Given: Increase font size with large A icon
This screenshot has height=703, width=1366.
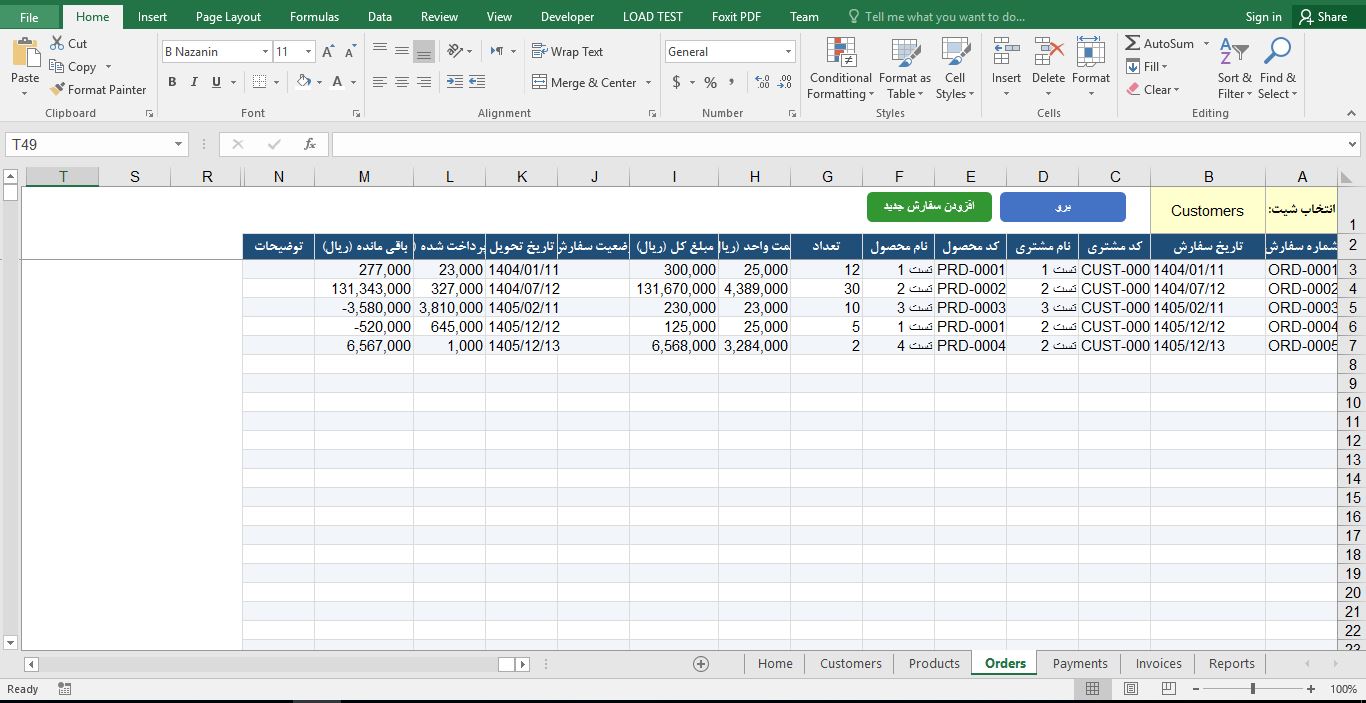Looking at the screenshot, I should pos(328,52).
